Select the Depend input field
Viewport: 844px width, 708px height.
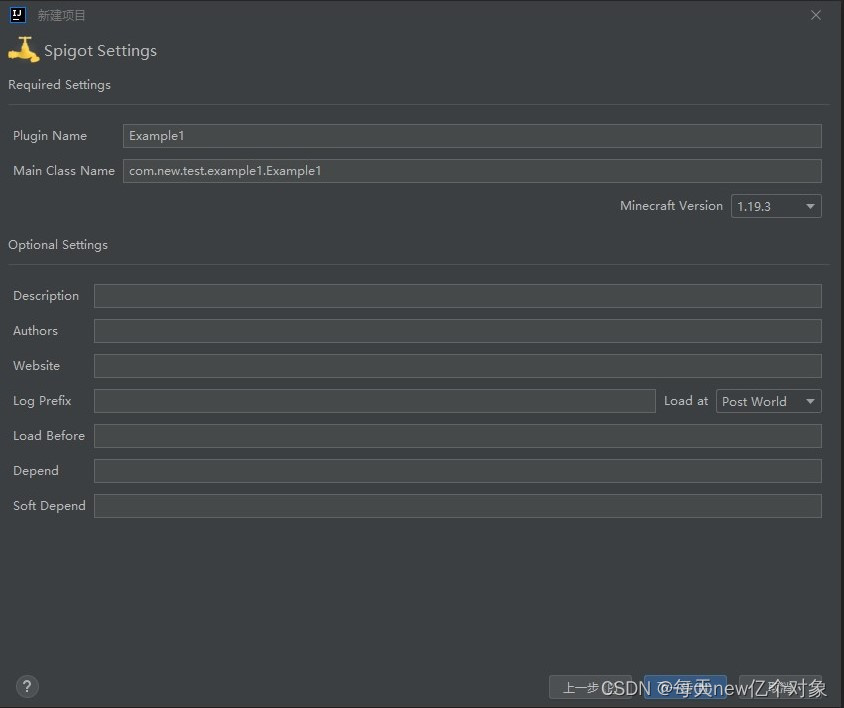(458, 471)
